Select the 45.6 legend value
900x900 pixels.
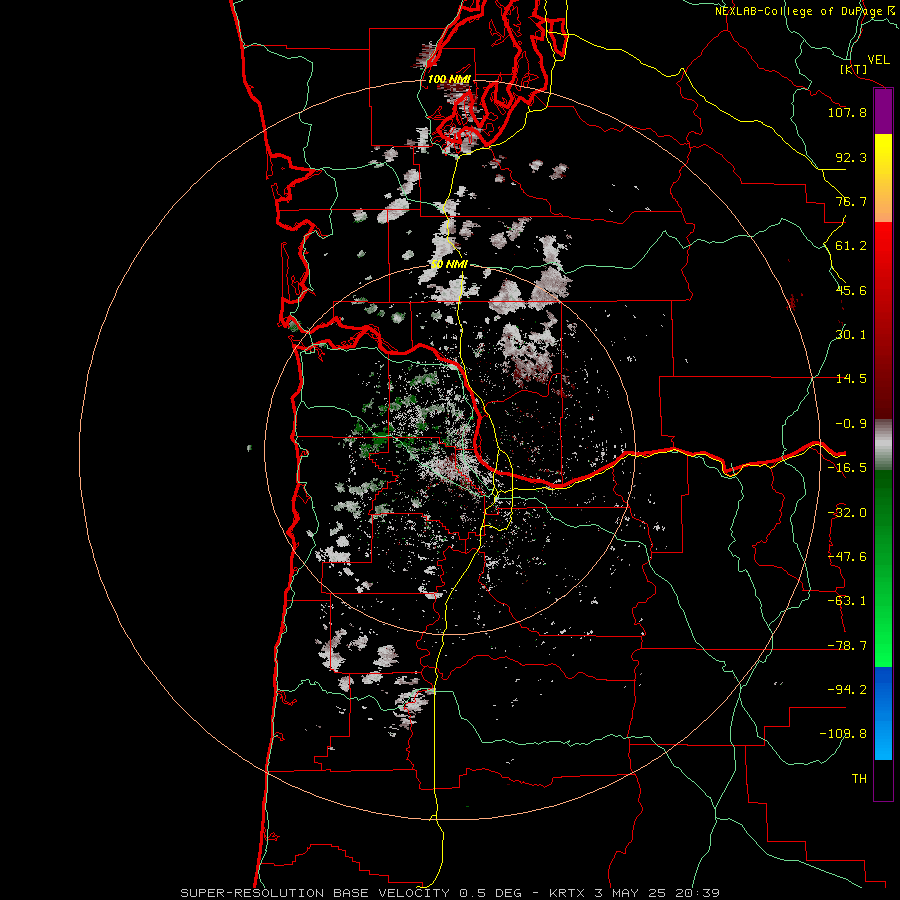click(x=851, y=290)
